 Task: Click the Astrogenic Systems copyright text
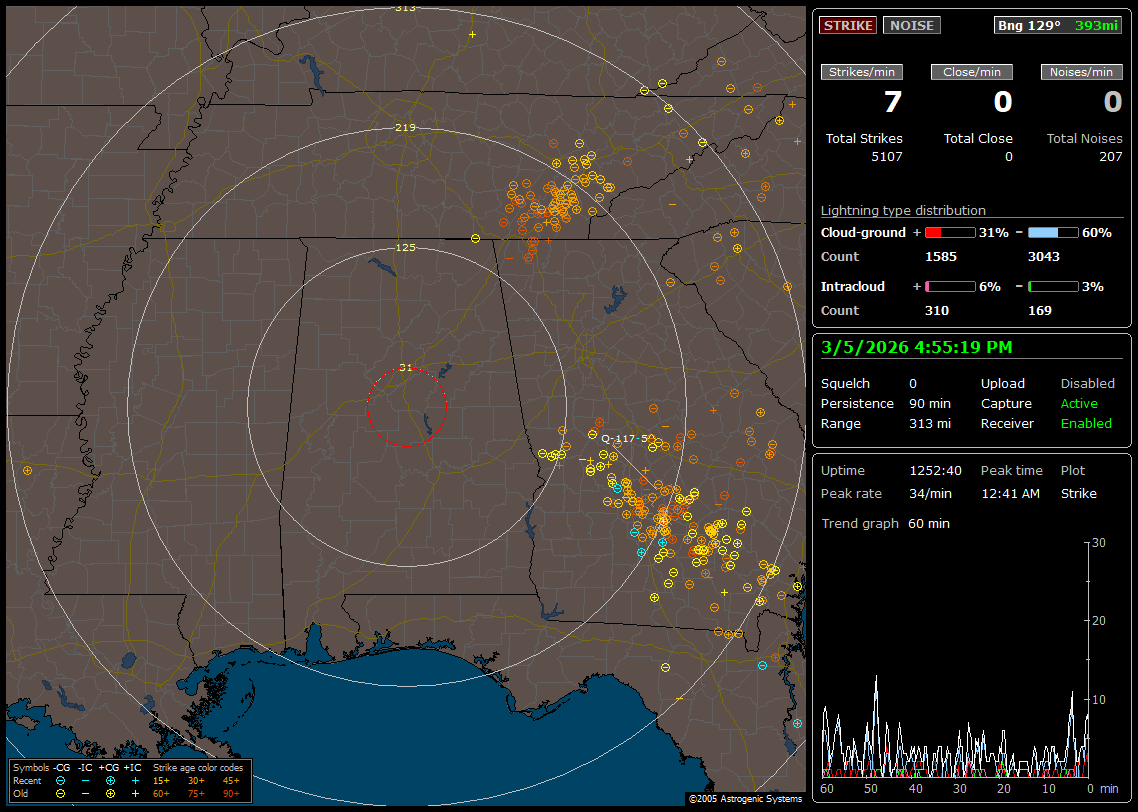coord(744,799)
